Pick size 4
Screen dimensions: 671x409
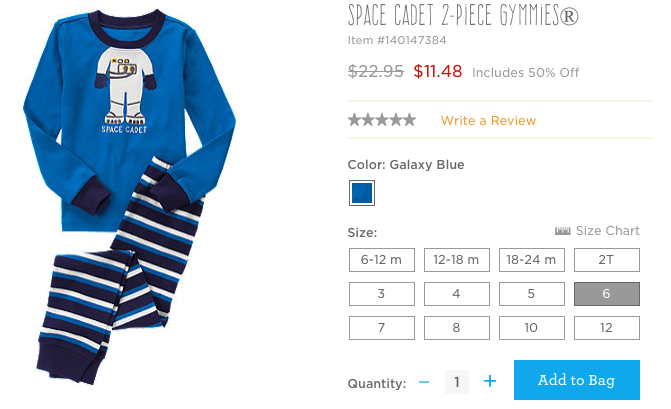(x=456, y=294)
